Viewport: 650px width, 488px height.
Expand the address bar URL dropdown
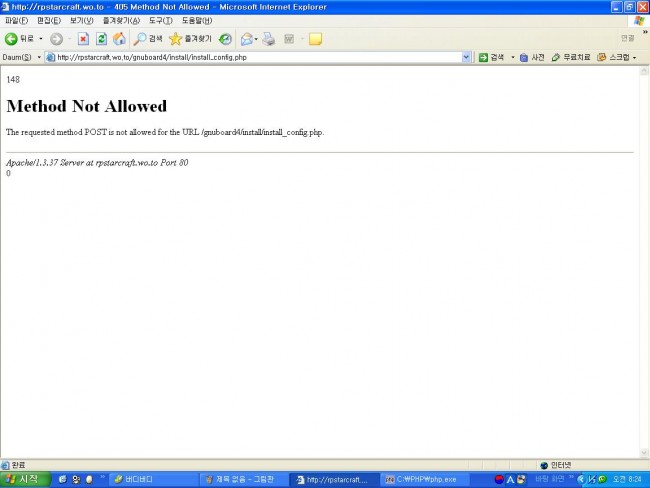pyautogui.click(x=466, y=57)
